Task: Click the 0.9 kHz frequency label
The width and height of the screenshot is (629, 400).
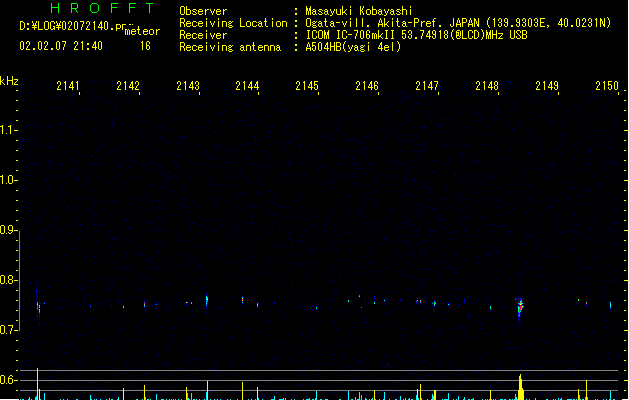Action: pyautogui.click(x=7, y=230)
